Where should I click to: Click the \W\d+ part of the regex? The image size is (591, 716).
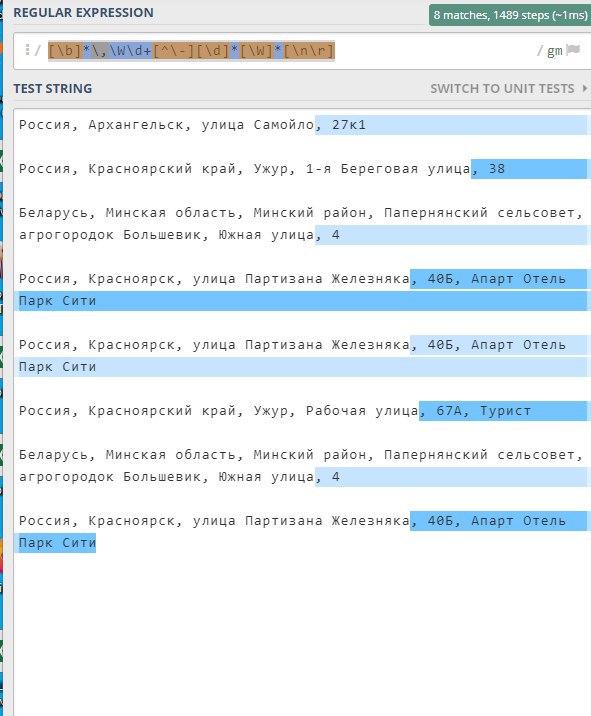130,50
